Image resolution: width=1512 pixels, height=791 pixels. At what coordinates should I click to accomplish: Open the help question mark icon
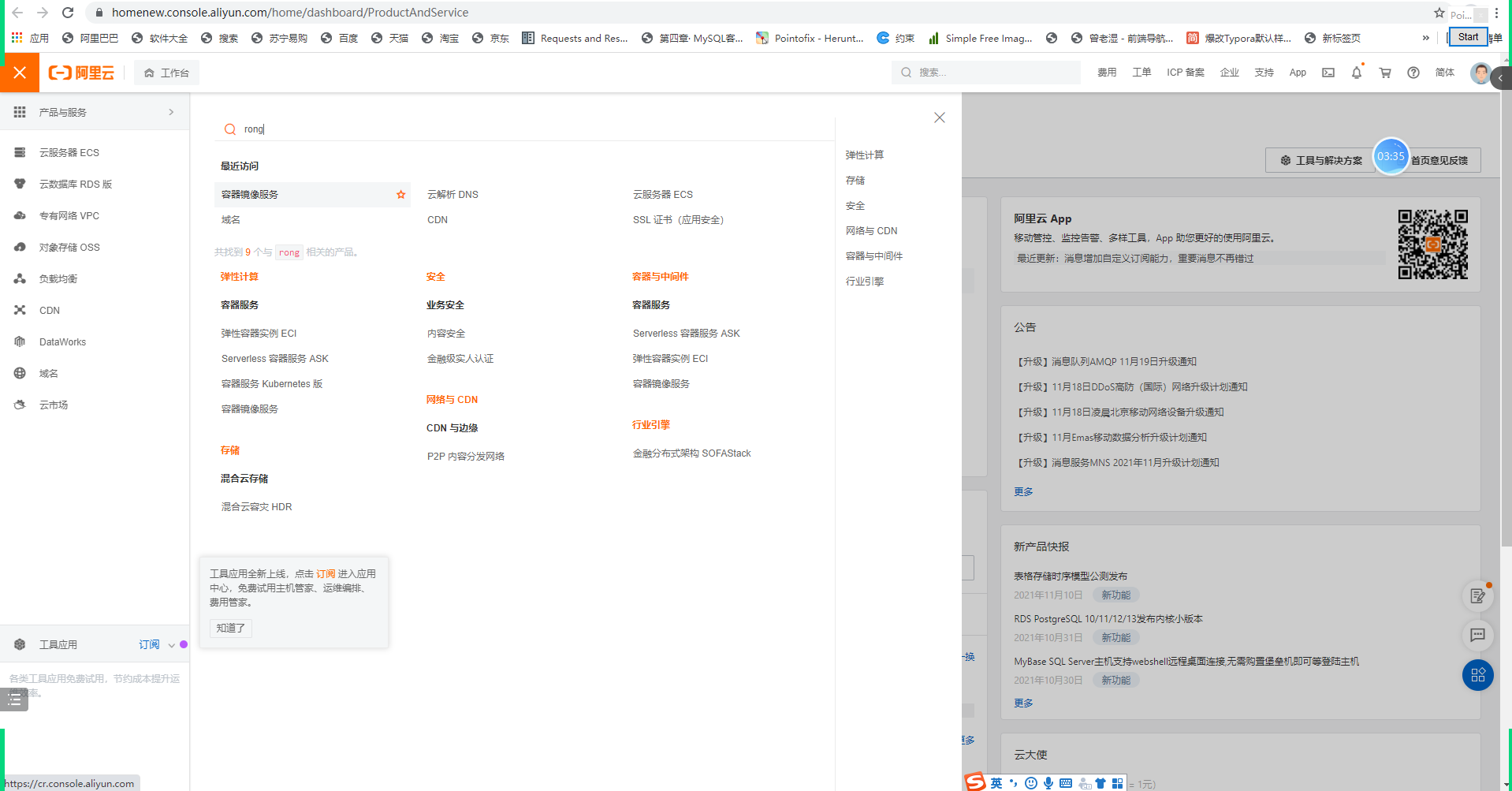[1413, 73]
